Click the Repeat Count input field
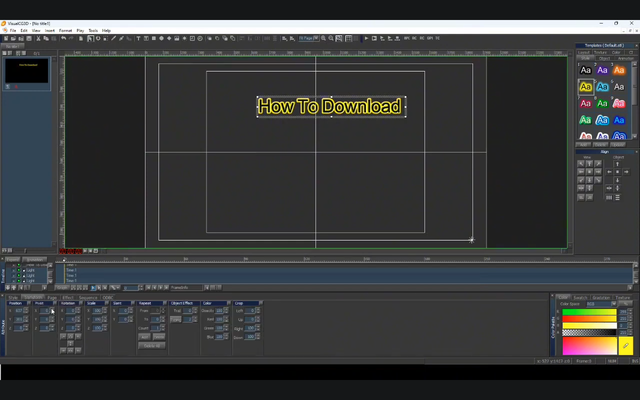 156,328
